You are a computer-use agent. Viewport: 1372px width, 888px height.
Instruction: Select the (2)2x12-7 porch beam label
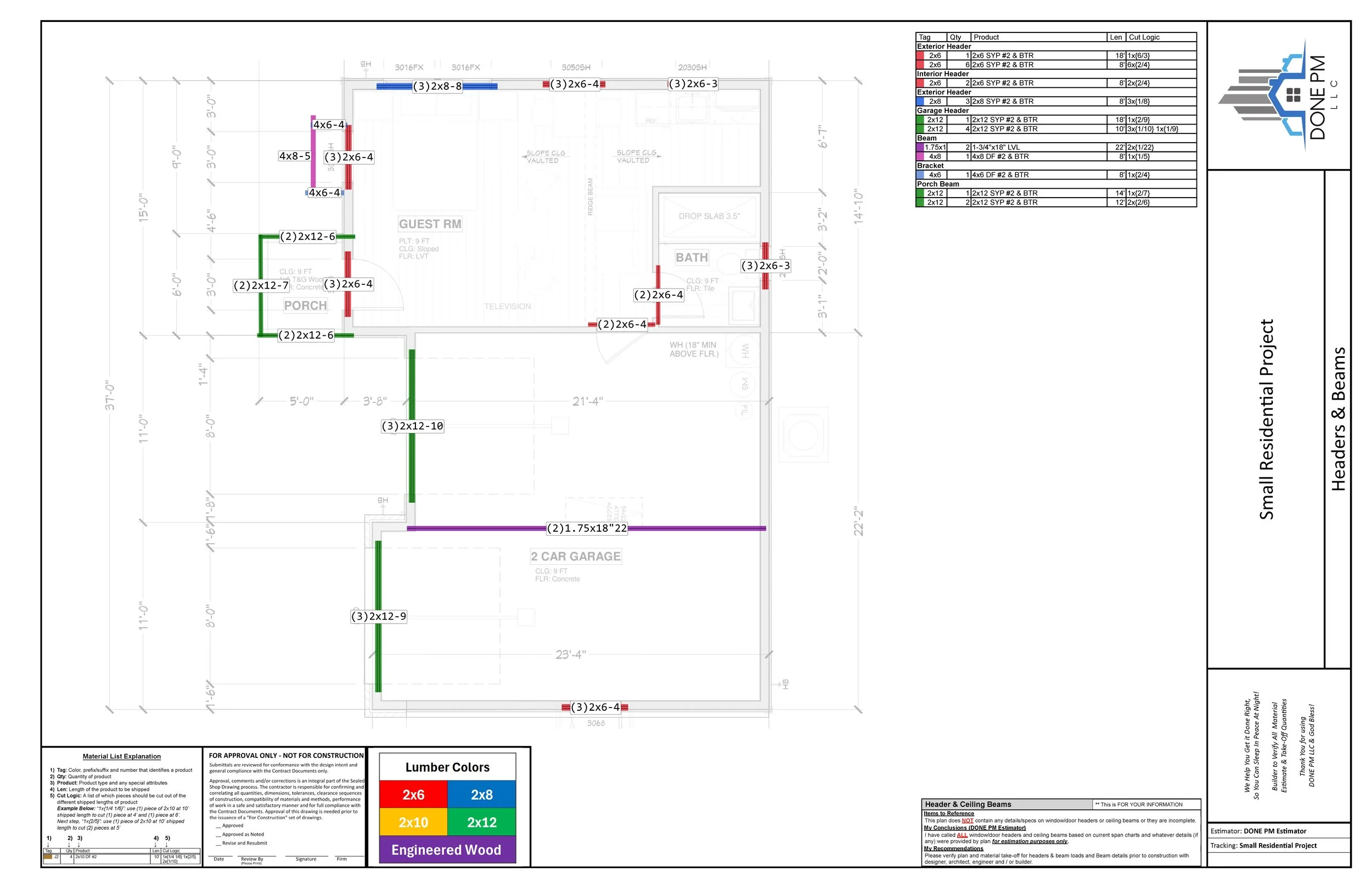tap(261, 285)
